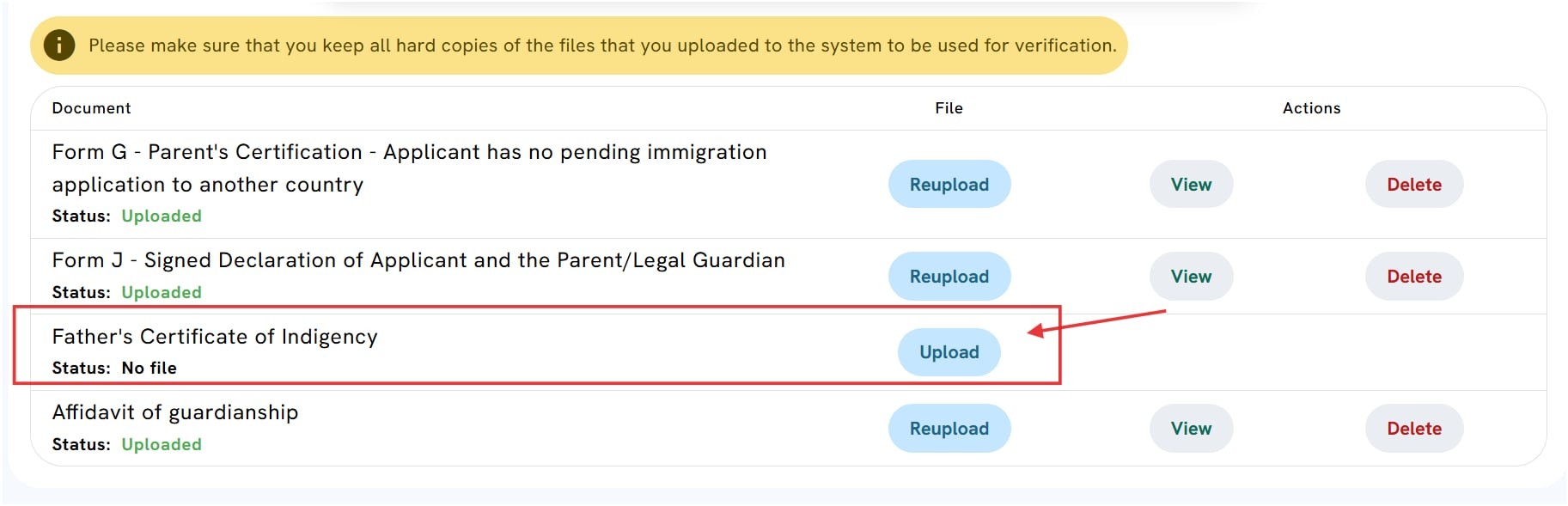Image resolution: width=1568 pixels, height=506 pixels.
Task: Click the Affidavit of guardianship title
Action: [175, 412]
